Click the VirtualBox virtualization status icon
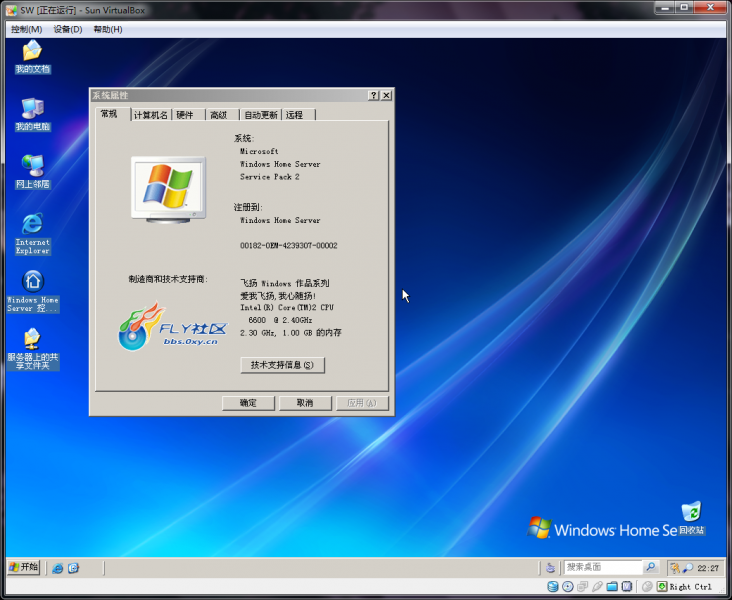This screenshot has height=600, width=732. coord(627,586)
